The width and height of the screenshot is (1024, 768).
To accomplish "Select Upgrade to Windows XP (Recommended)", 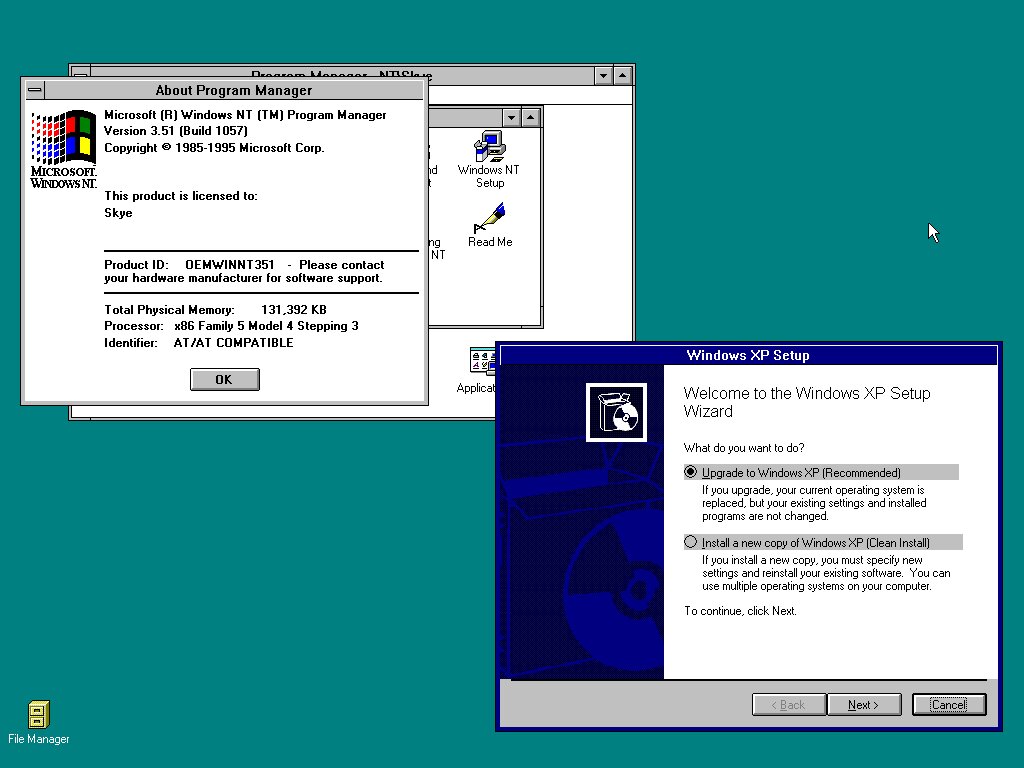I will click(x=691, y=472).
